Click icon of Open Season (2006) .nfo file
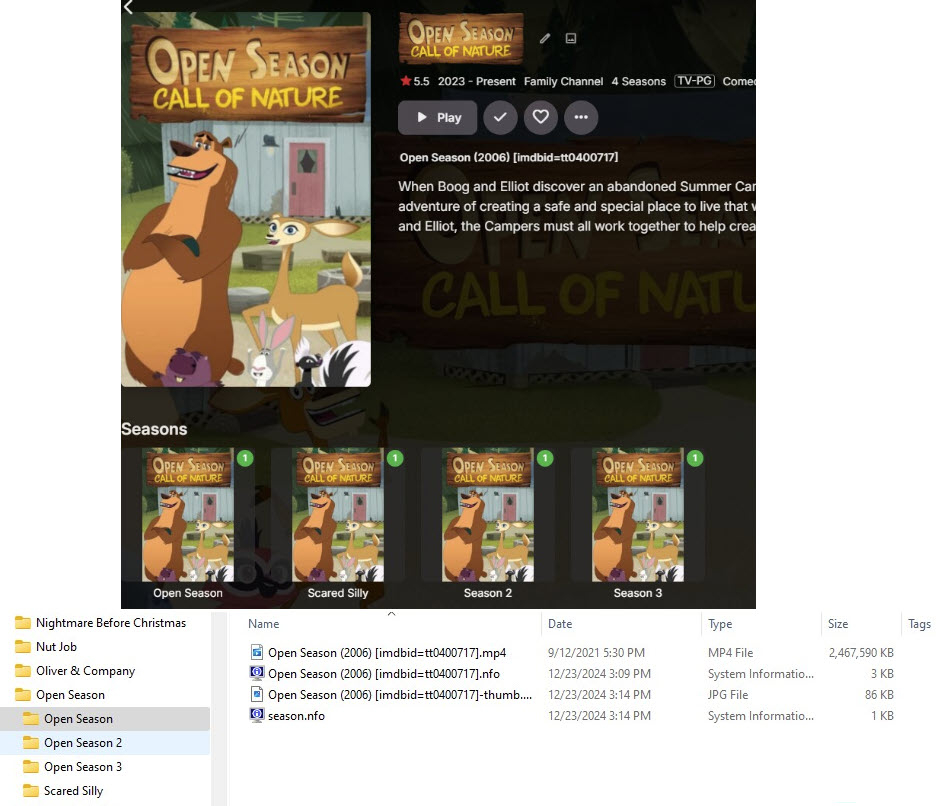 [257, 673]
